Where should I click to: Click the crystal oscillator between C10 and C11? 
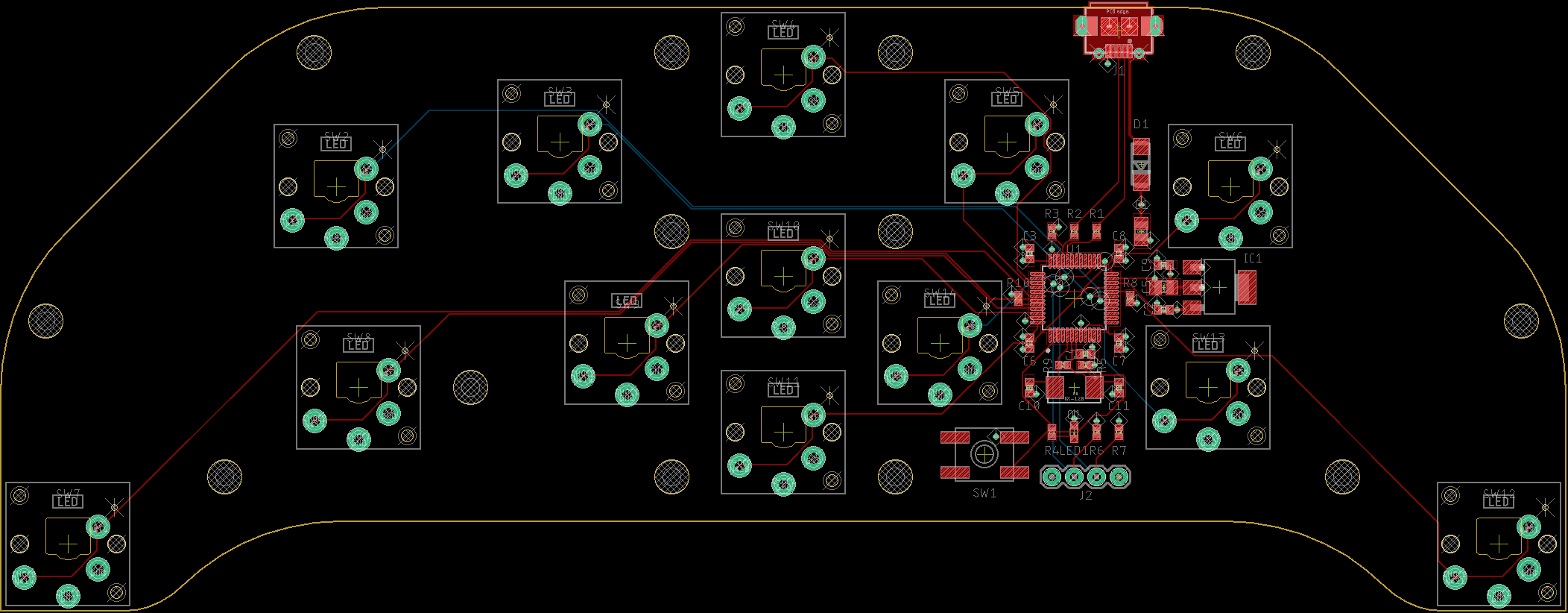click(x=1074, y=388)
